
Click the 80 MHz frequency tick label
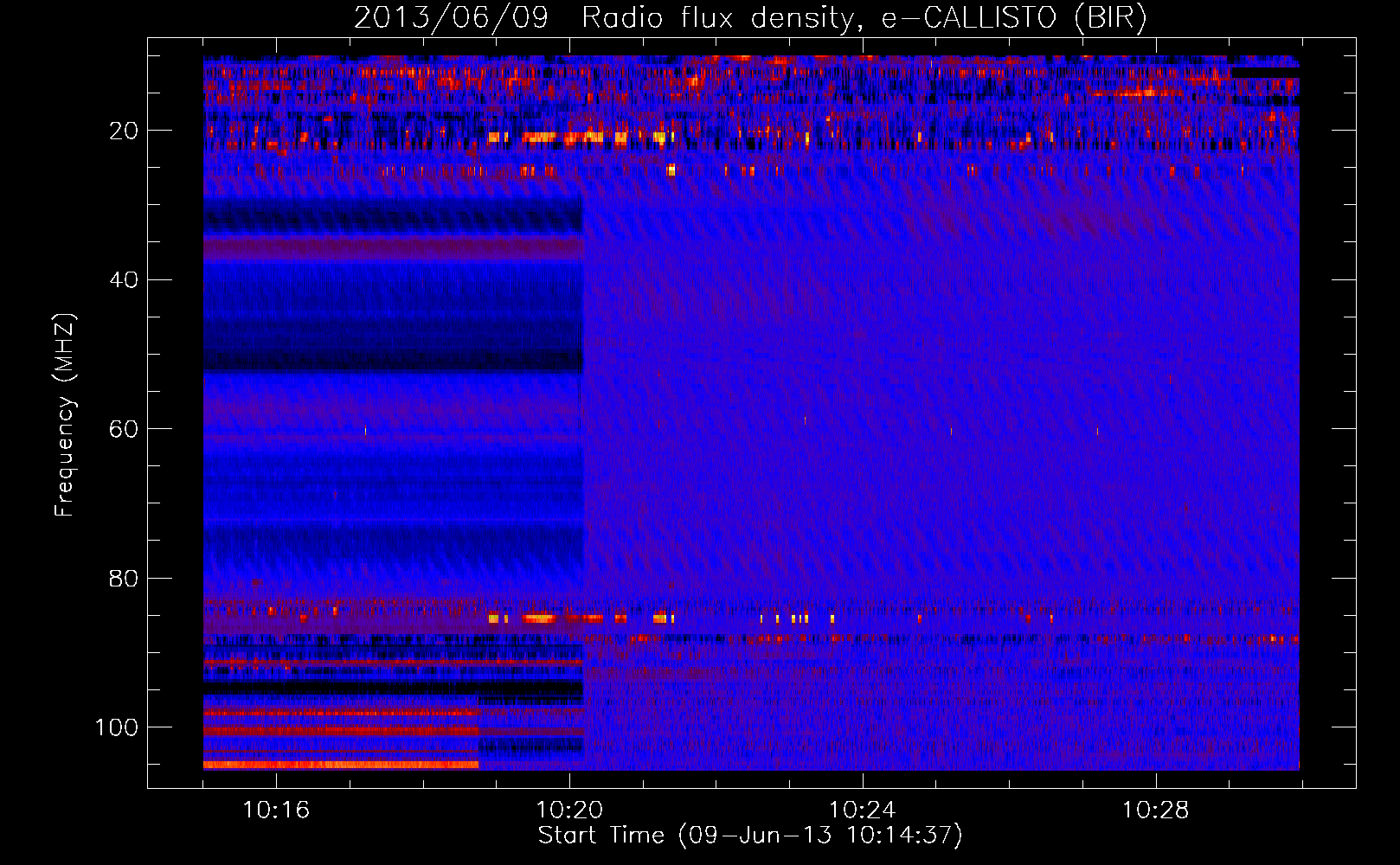pyautogui.click(x=124, y=578)
